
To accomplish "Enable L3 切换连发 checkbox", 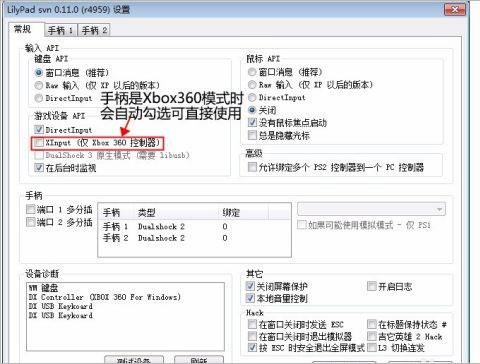I will 371,348.
